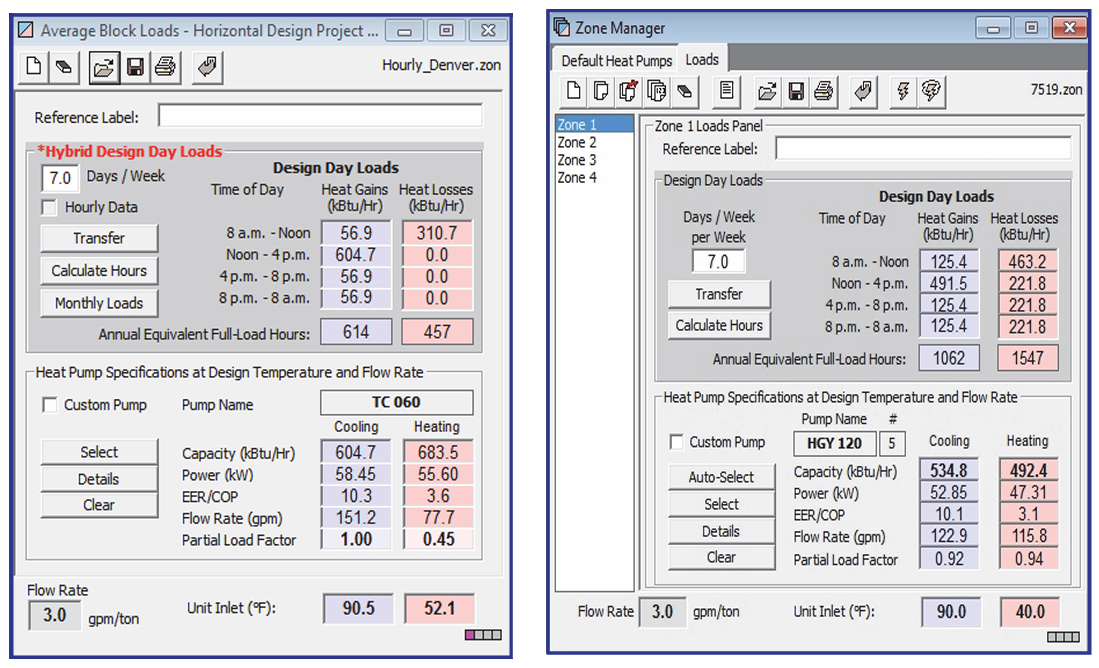Viewport: 1099px width, 668px height.
Task: Click the TC 060 pump name field
Action: coord(397,402)
